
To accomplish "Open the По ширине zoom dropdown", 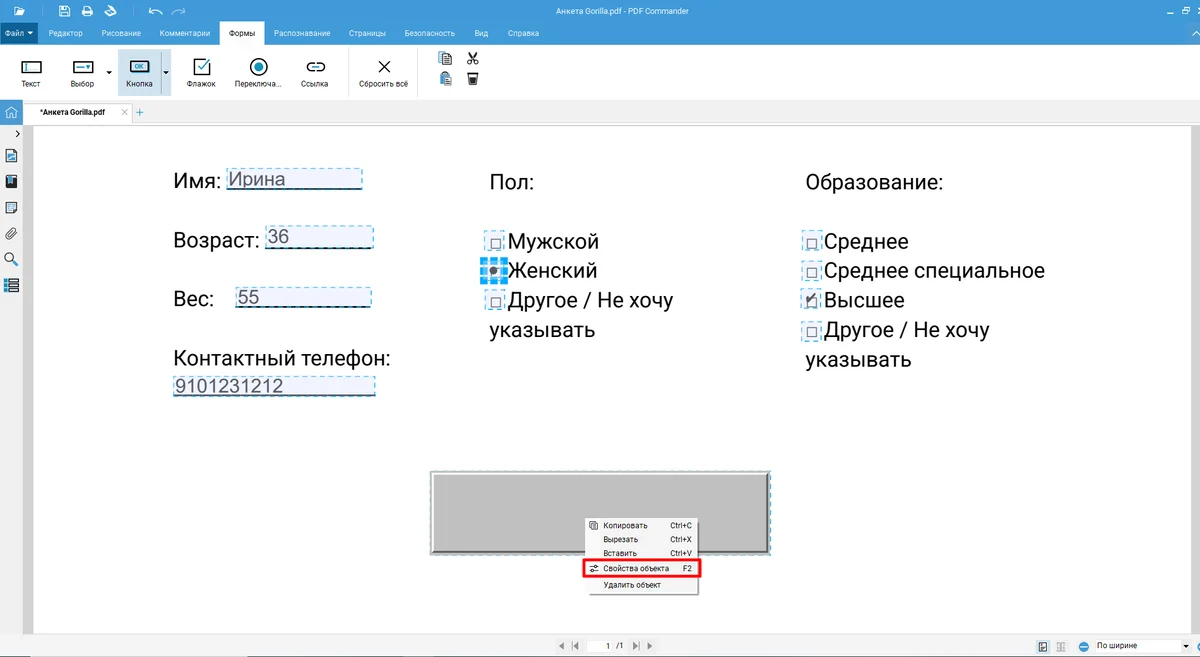I will tap(1138, 646).
